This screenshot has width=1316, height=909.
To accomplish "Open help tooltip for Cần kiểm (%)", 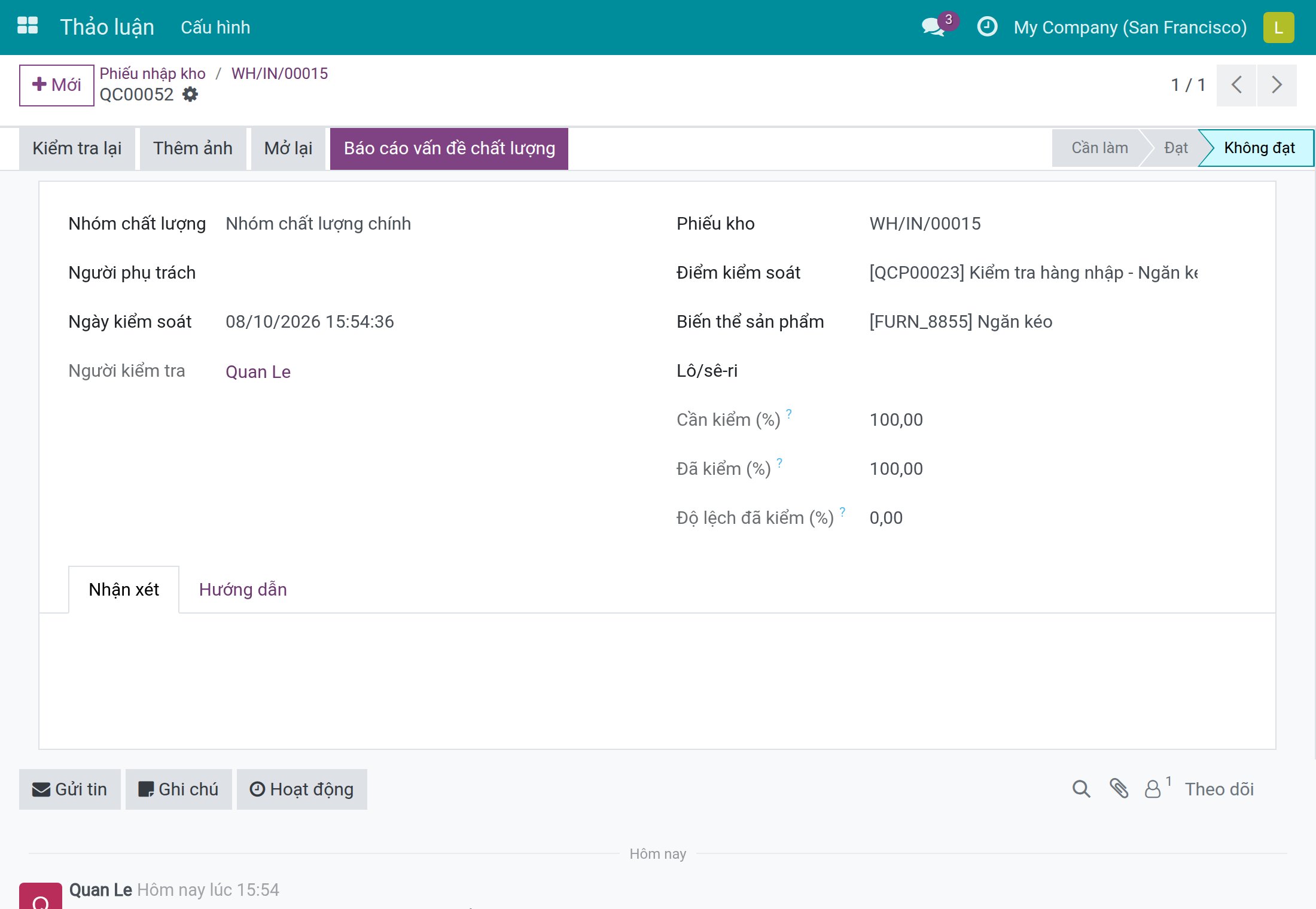I will (789, 414).
